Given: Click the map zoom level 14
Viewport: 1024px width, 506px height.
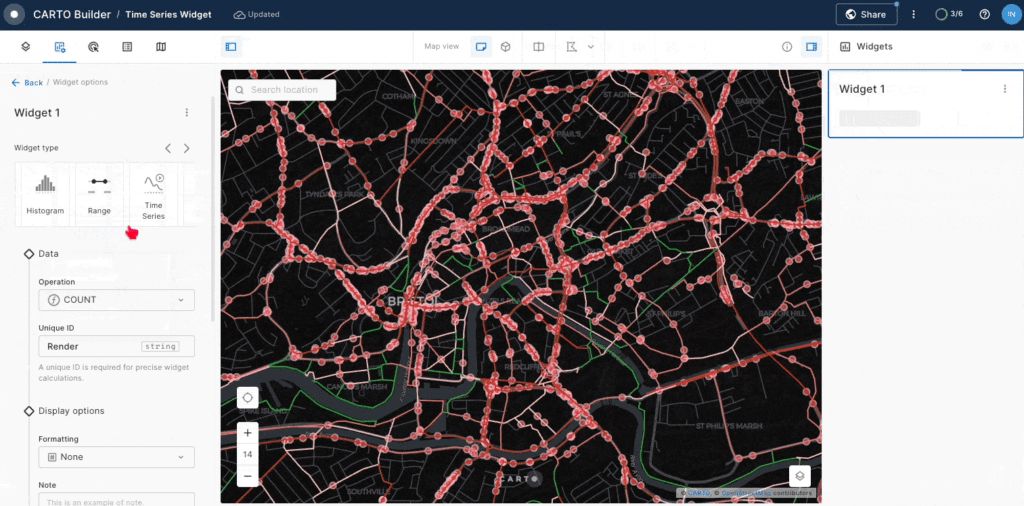Looking at the screenshot, I should pyautogui.click(x=248, y=454).
